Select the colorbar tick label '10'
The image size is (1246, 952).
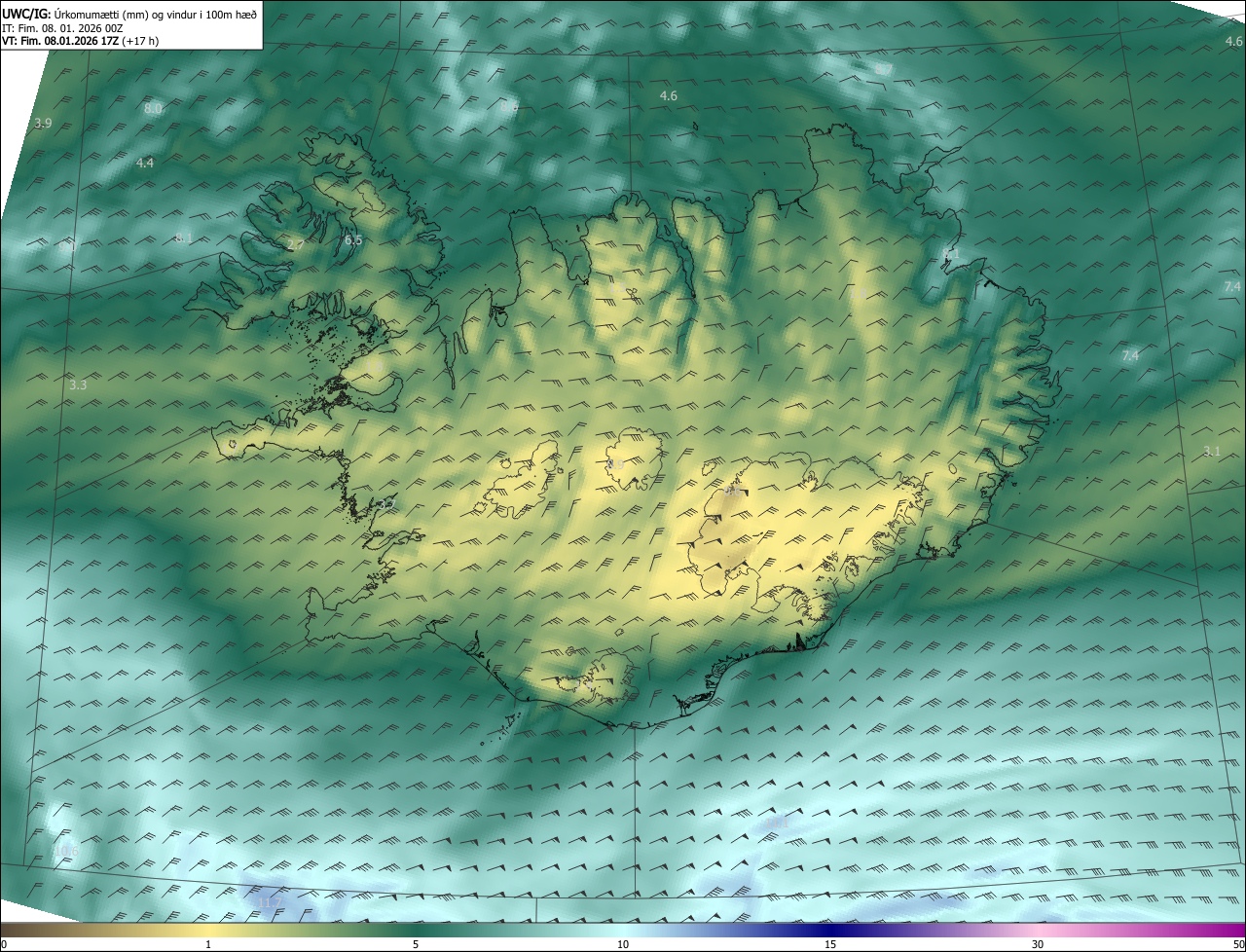[623, 944]
